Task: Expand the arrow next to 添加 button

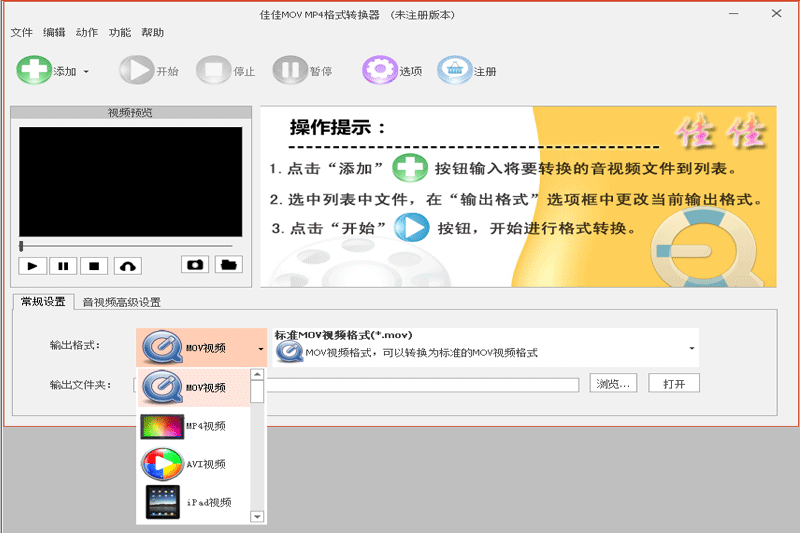Action: [x=86, y=71]
